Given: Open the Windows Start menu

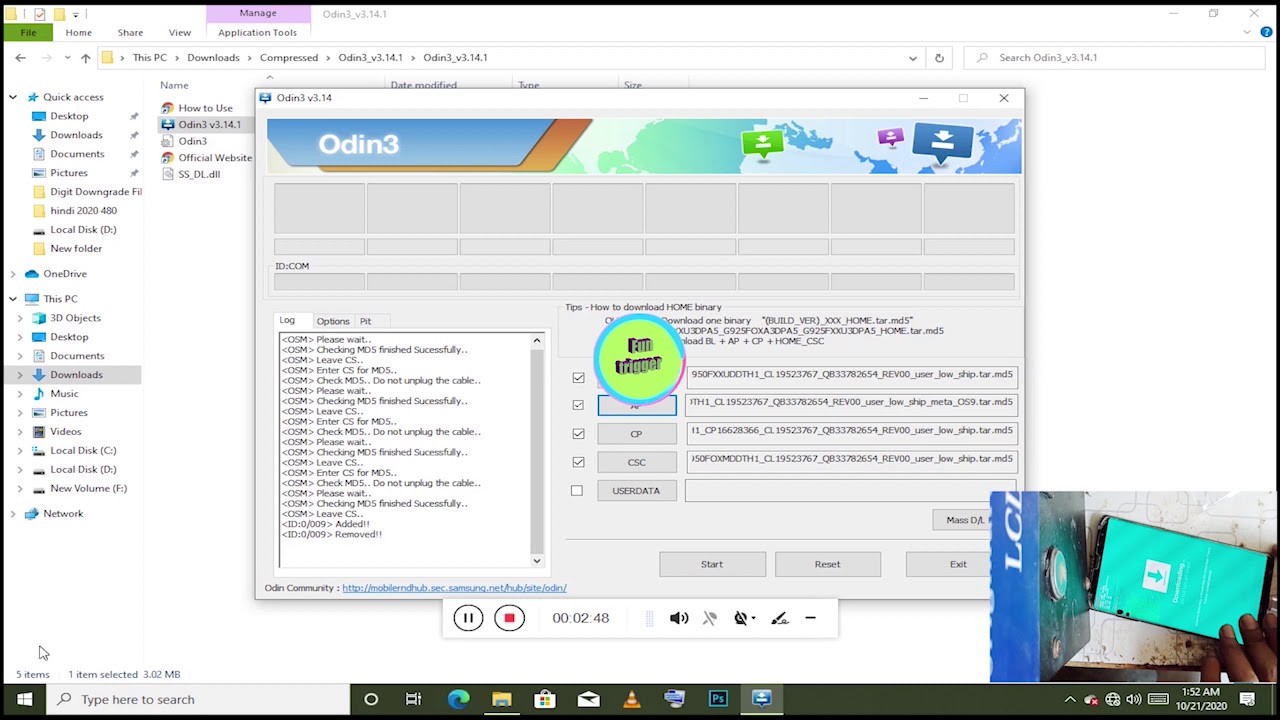Looking at the screenshot, I should [x=24, y=699].
